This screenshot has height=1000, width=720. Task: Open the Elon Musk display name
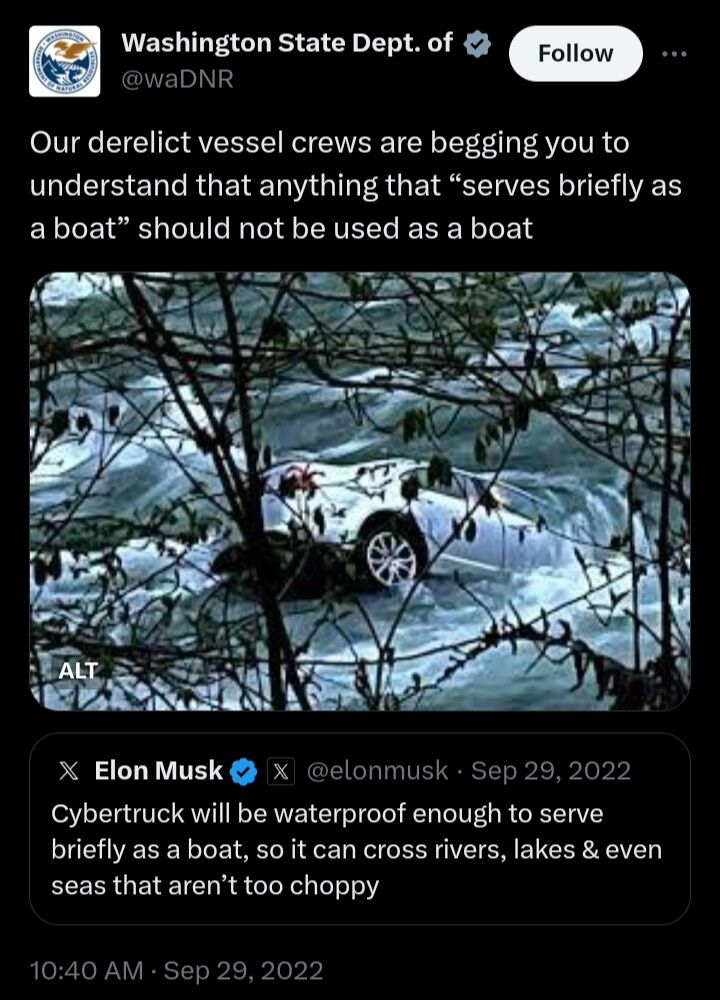(x=158, y=771)
